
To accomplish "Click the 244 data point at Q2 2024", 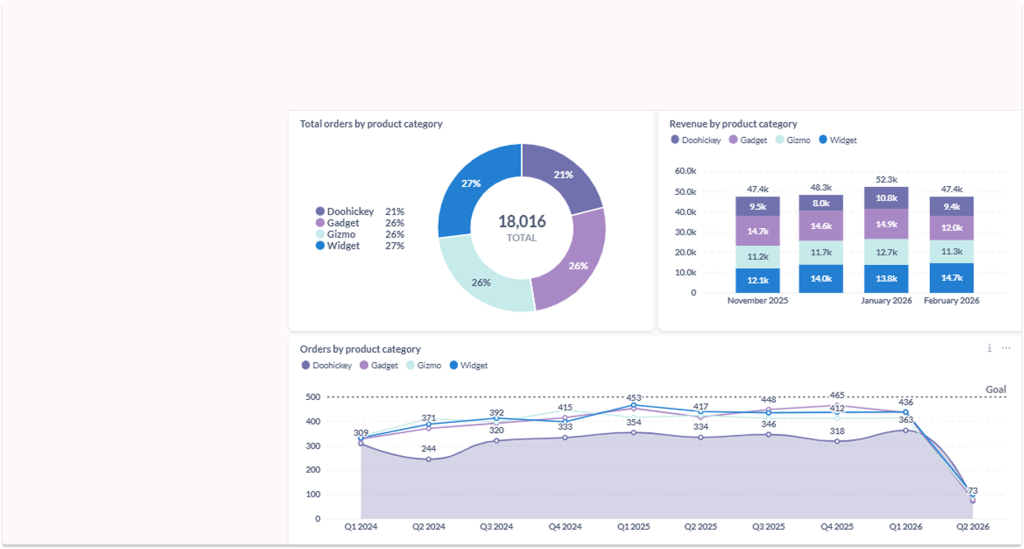I will pyautogui.click(x=428, y=460).
